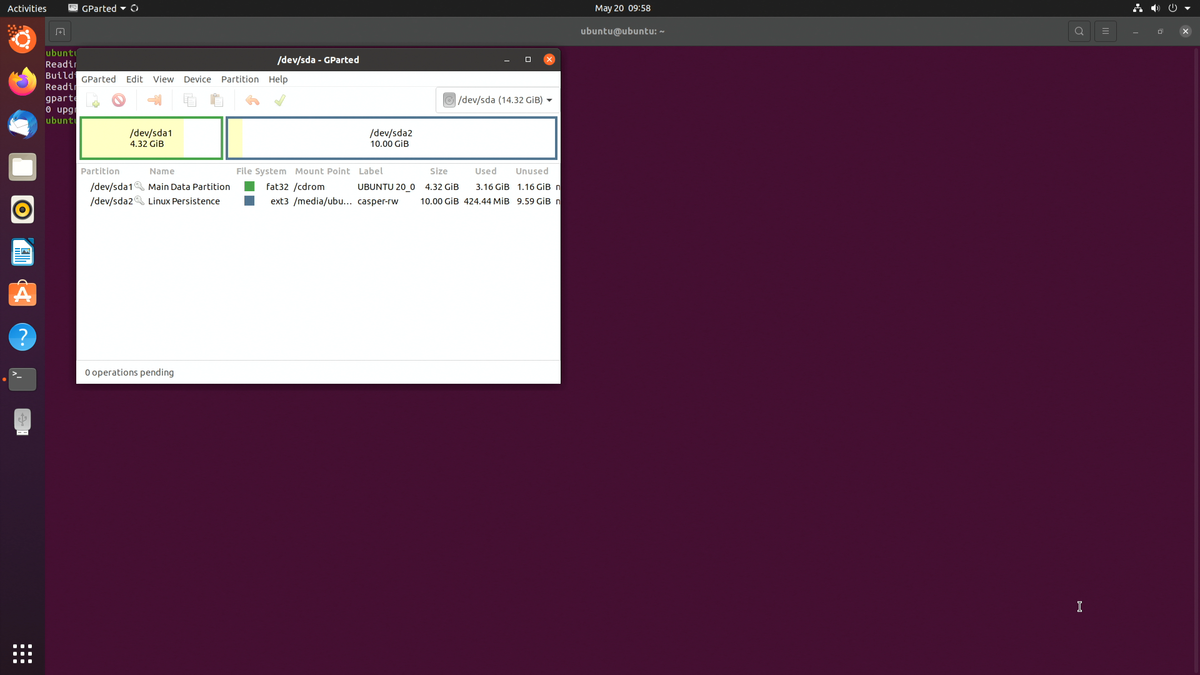
Task: Click the date and time clock
Action: (x=623, y=8)
